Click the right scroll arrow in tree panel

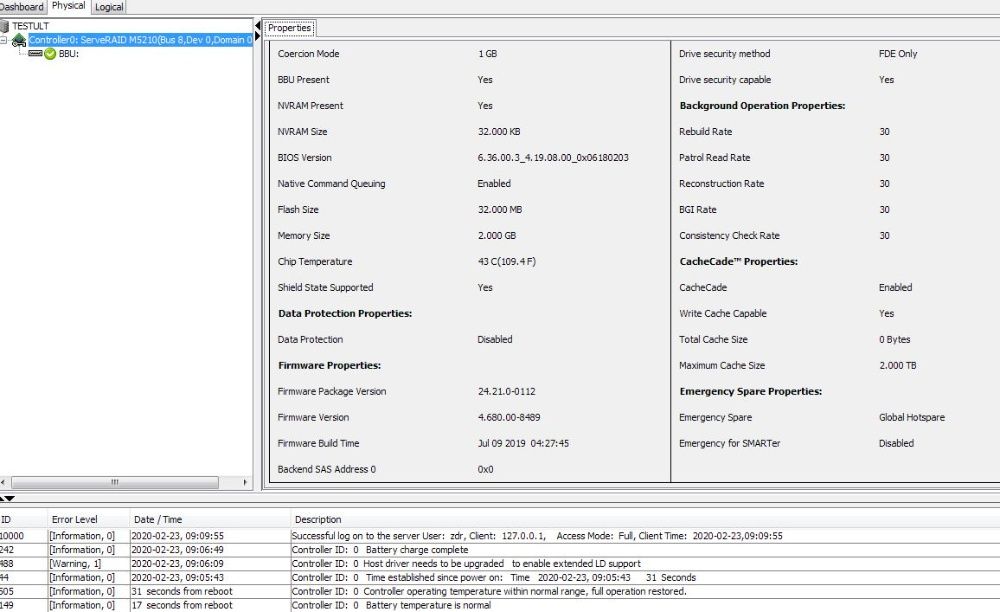(246, 483)
